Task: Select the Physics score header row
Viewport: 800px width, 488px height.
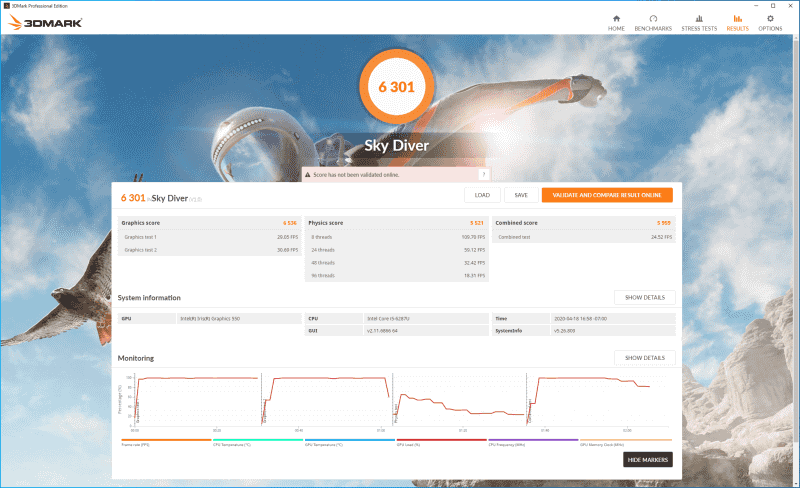Action: (x=396, y=223)
